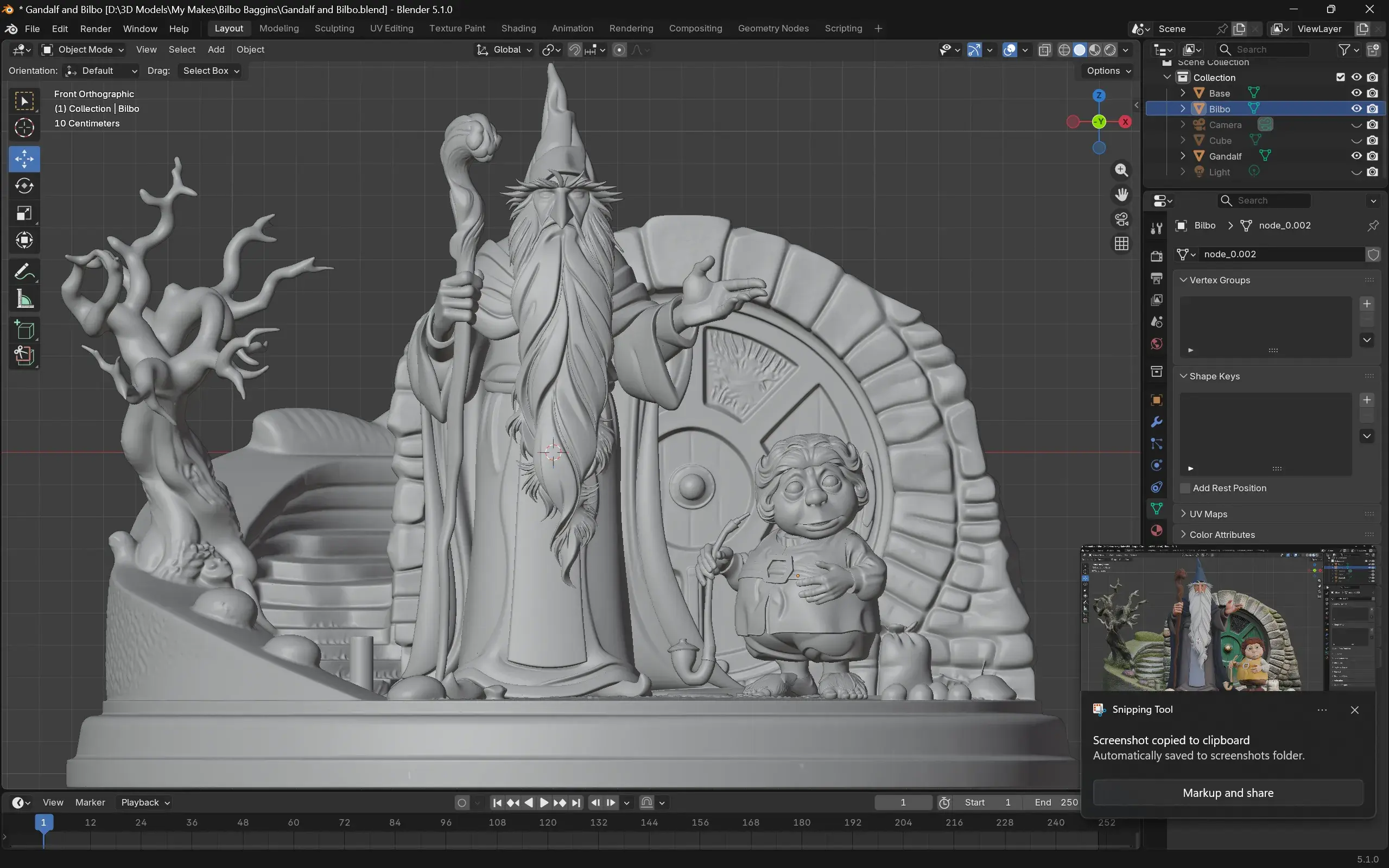Click Markup and share button

pyautogui.click(x=1228, y=793)
